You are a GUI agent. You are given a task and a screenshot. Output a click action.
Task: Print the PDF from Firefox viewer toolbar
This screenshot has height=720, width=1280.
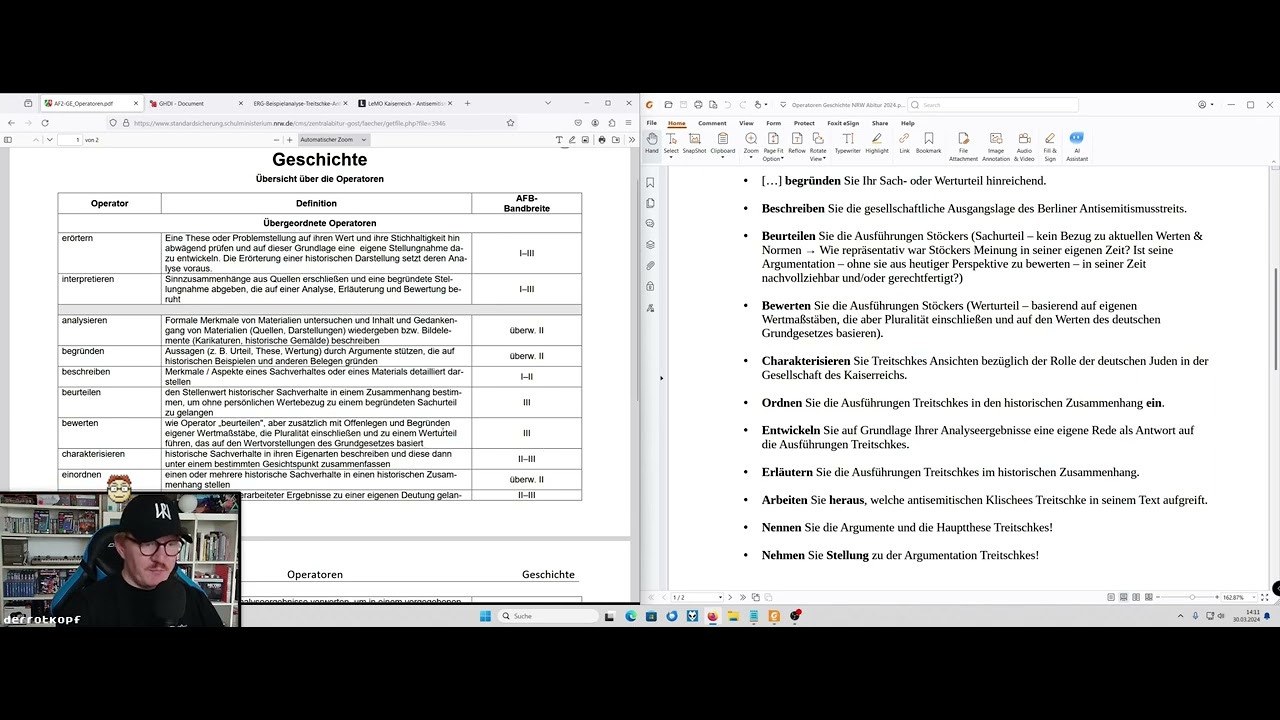coord(601,140)
